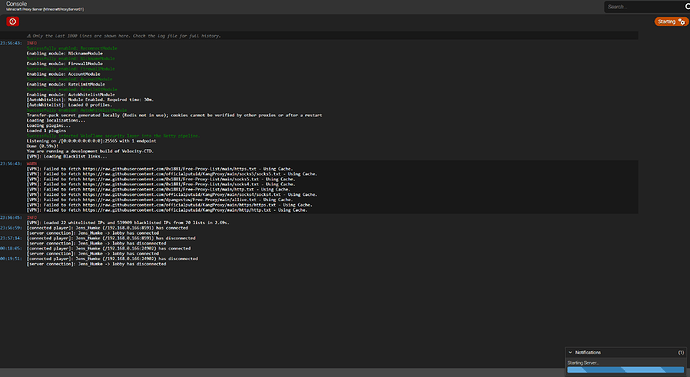This screenshot has height=377, width=690.
Task: Click the search magnifier icon
Action: [687, 7]
